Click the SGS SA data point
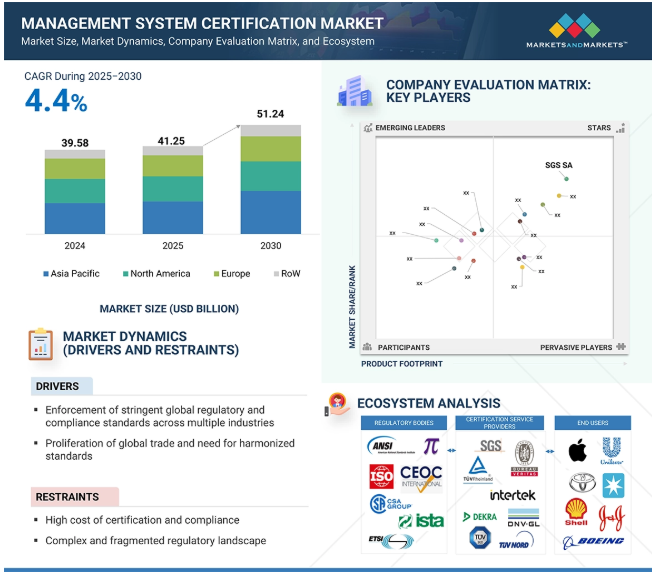 point(566,179)
